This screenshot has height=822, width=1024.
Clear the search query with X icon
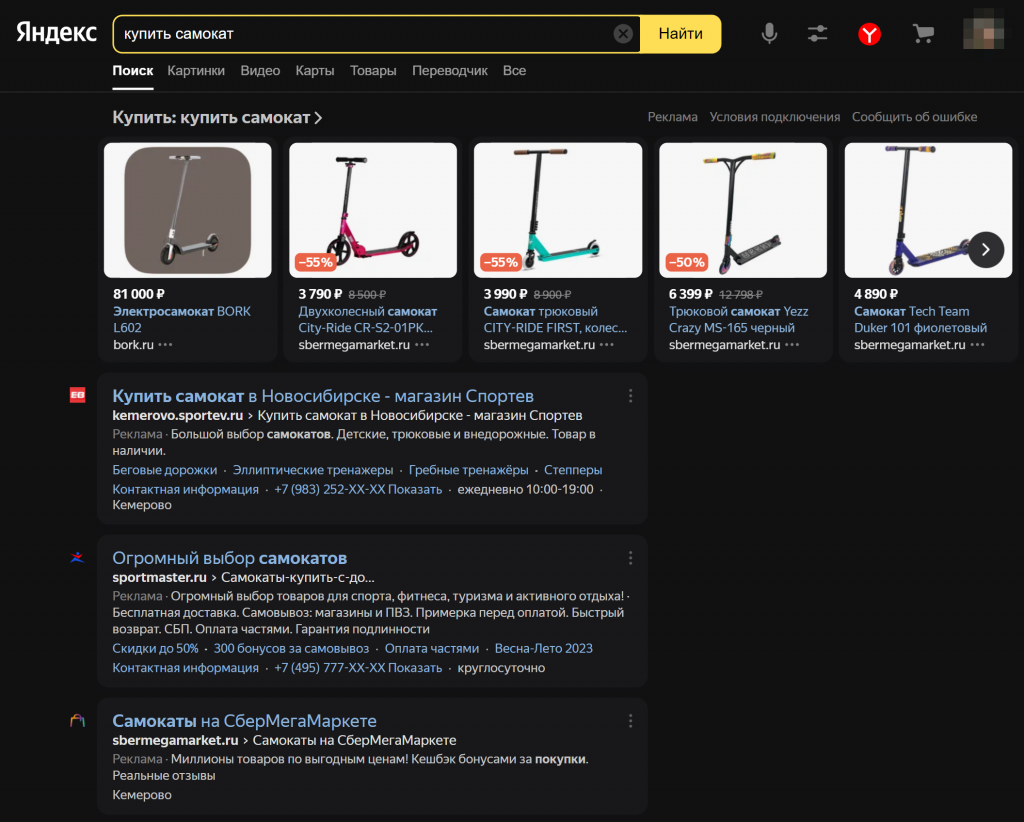pyautogui.click(x=623, y=33)
